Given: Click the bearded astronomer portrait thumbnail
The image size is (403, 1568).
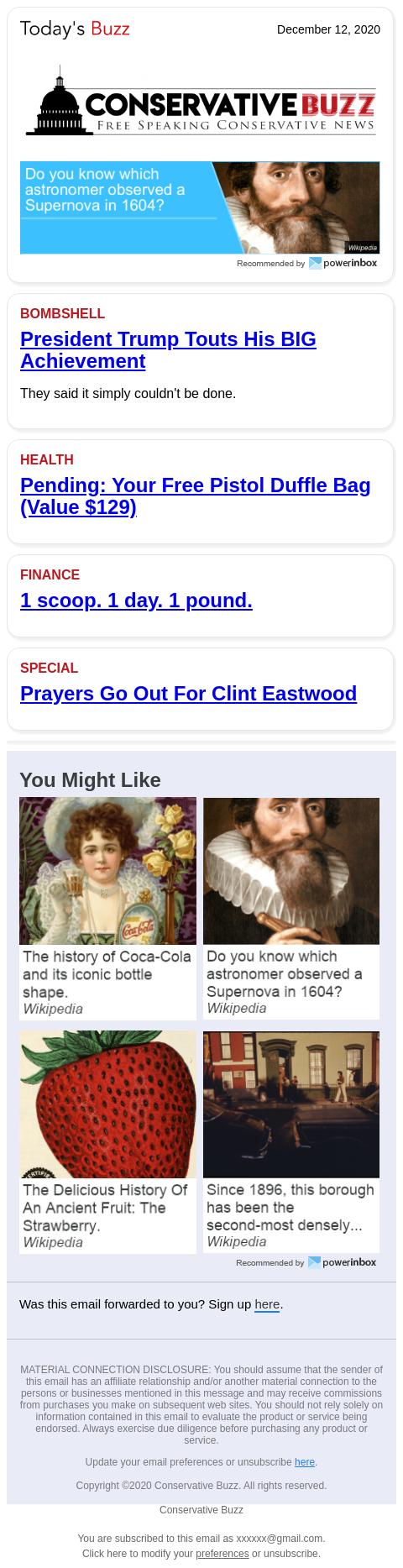Looking at the screenshot, I should point(291,871).
